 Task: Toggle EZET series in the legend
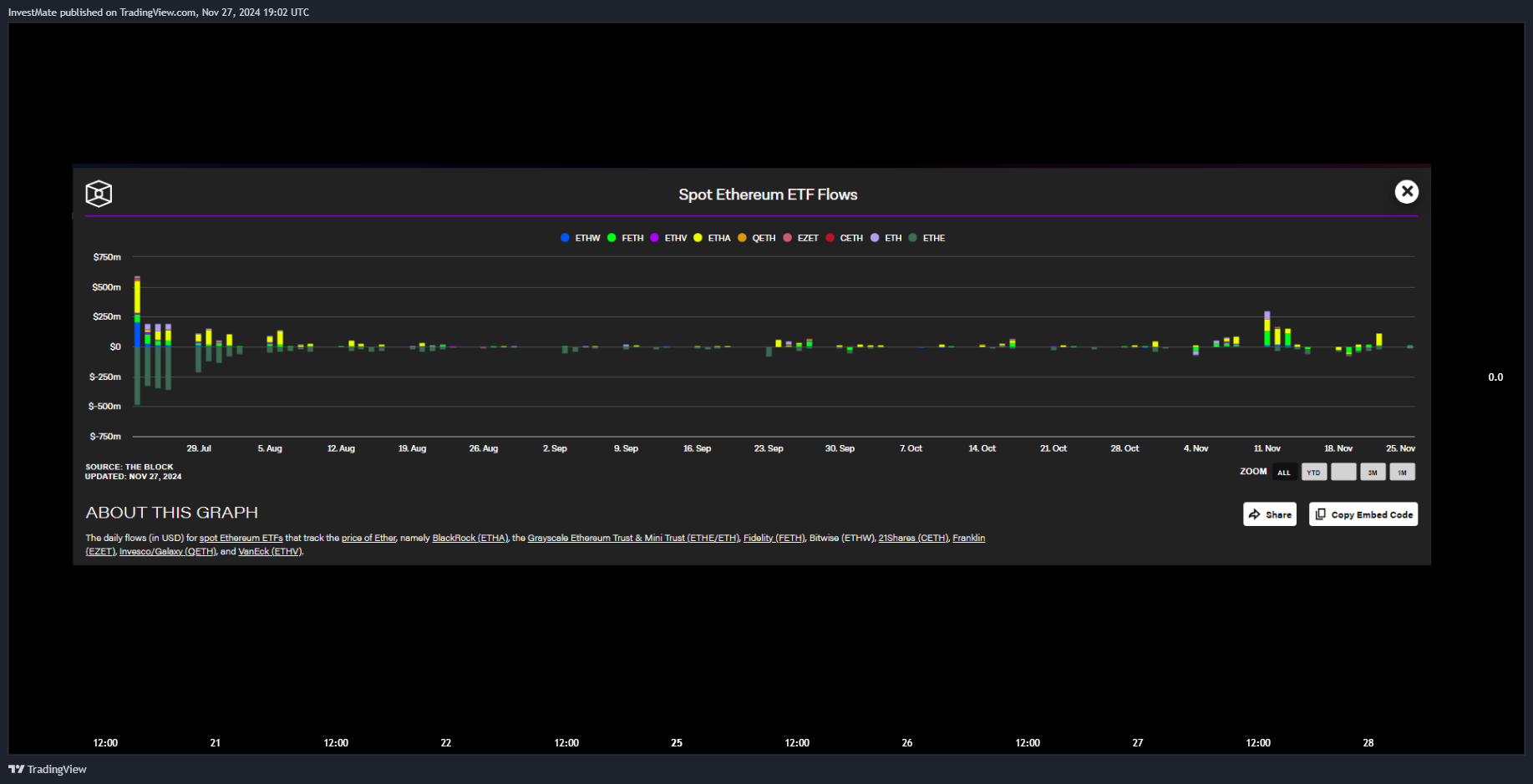coord(801,238)
